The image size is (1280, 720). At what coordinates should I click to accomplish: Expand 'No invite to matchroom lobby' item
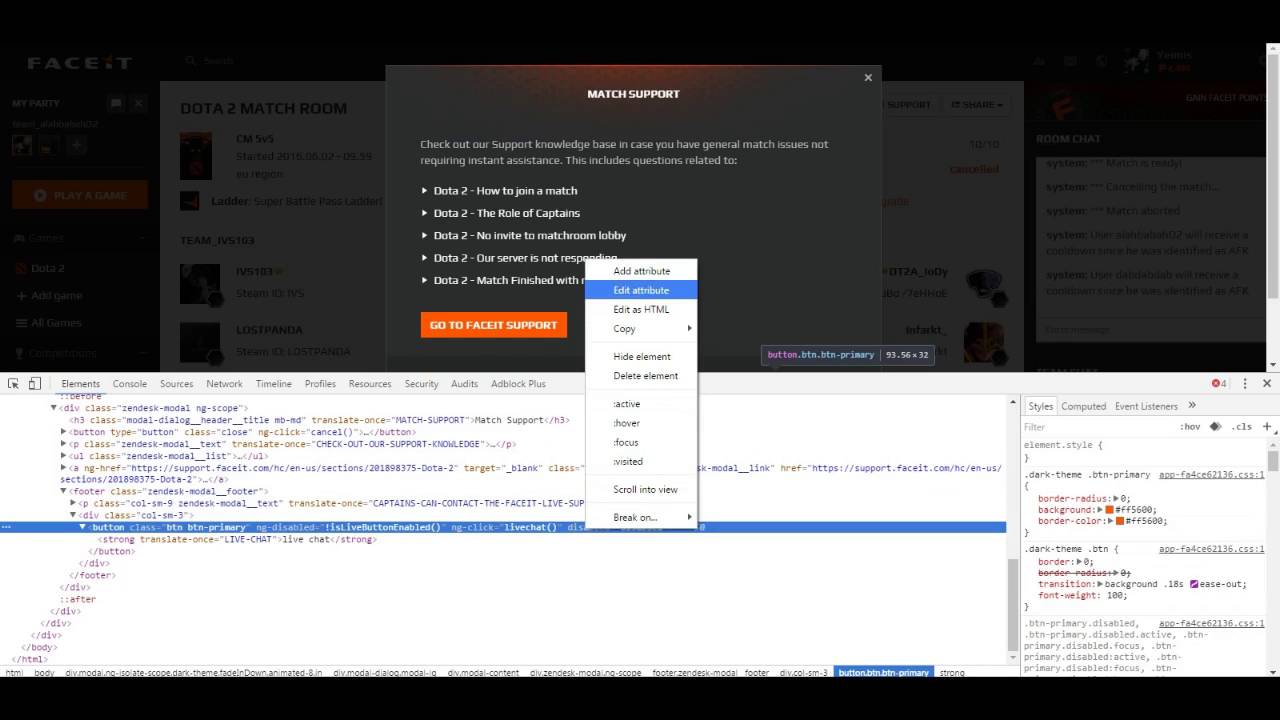(x=523, y=235)
